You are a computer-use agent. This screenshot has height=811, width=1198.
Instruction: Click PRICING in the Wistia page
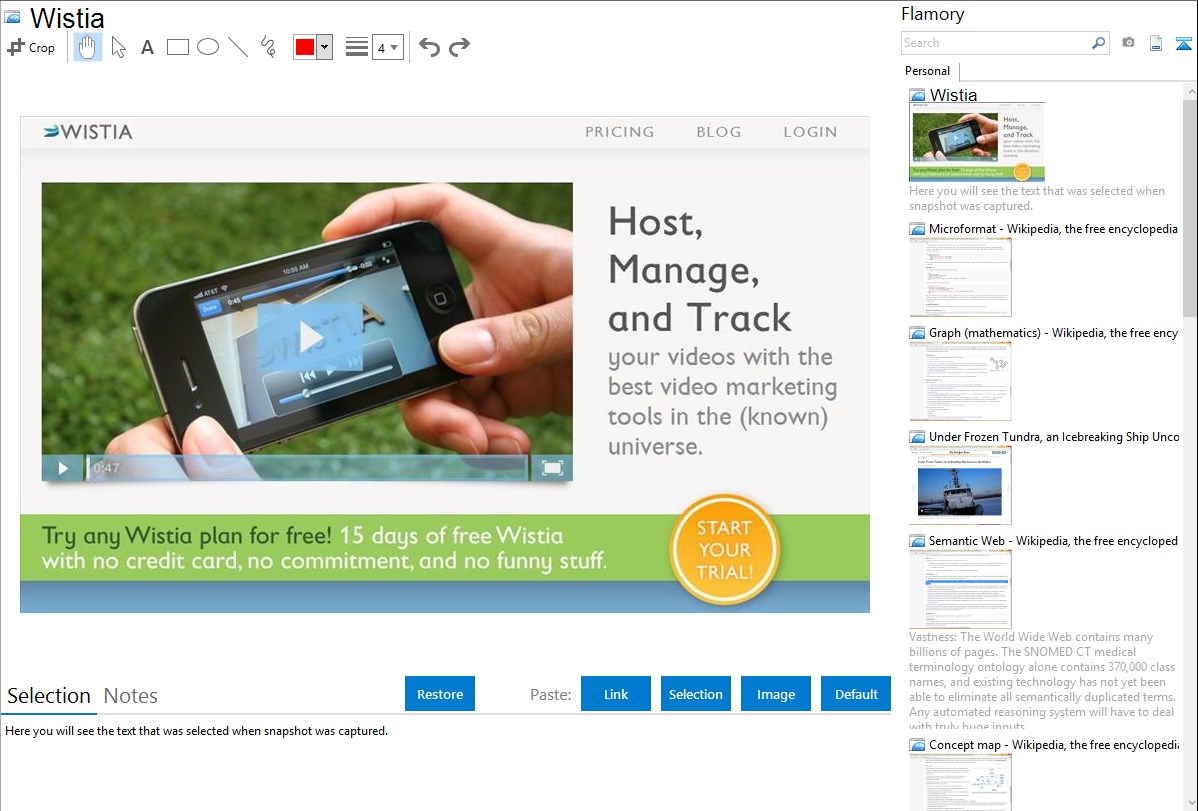pyautogui.click(x=620, y=131)
